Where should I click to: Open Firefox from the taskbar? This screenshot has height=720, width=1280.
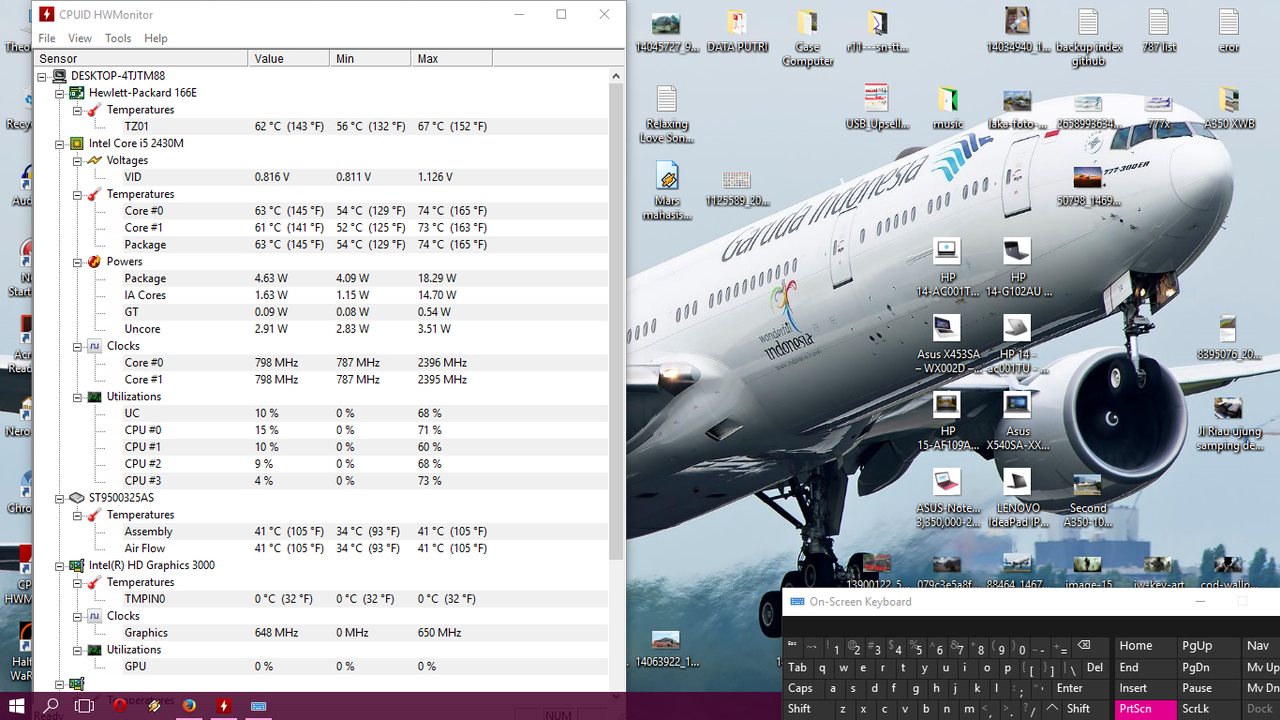point(189,706)
